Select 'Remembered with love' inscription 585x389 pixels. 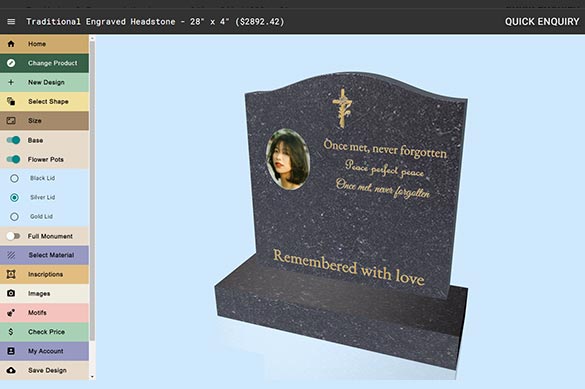(348, 267)
